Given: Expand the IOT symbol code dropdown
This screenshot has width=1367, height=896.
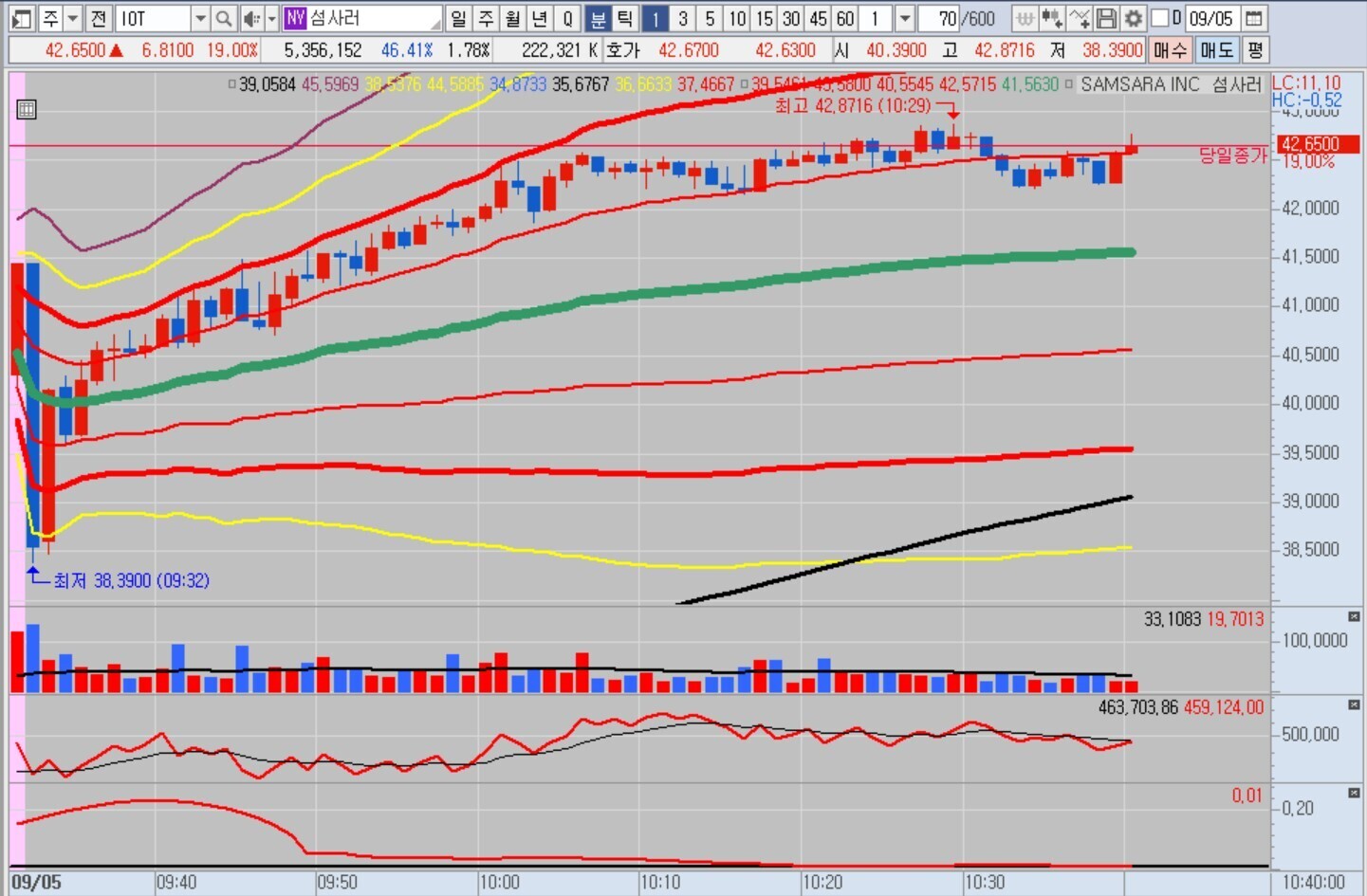Looking at the screenshot, I should pyautogui.click(x=200, y=18).
